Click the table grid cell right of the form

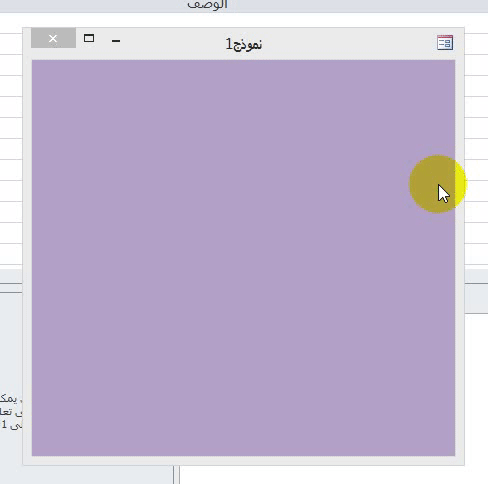476,44
